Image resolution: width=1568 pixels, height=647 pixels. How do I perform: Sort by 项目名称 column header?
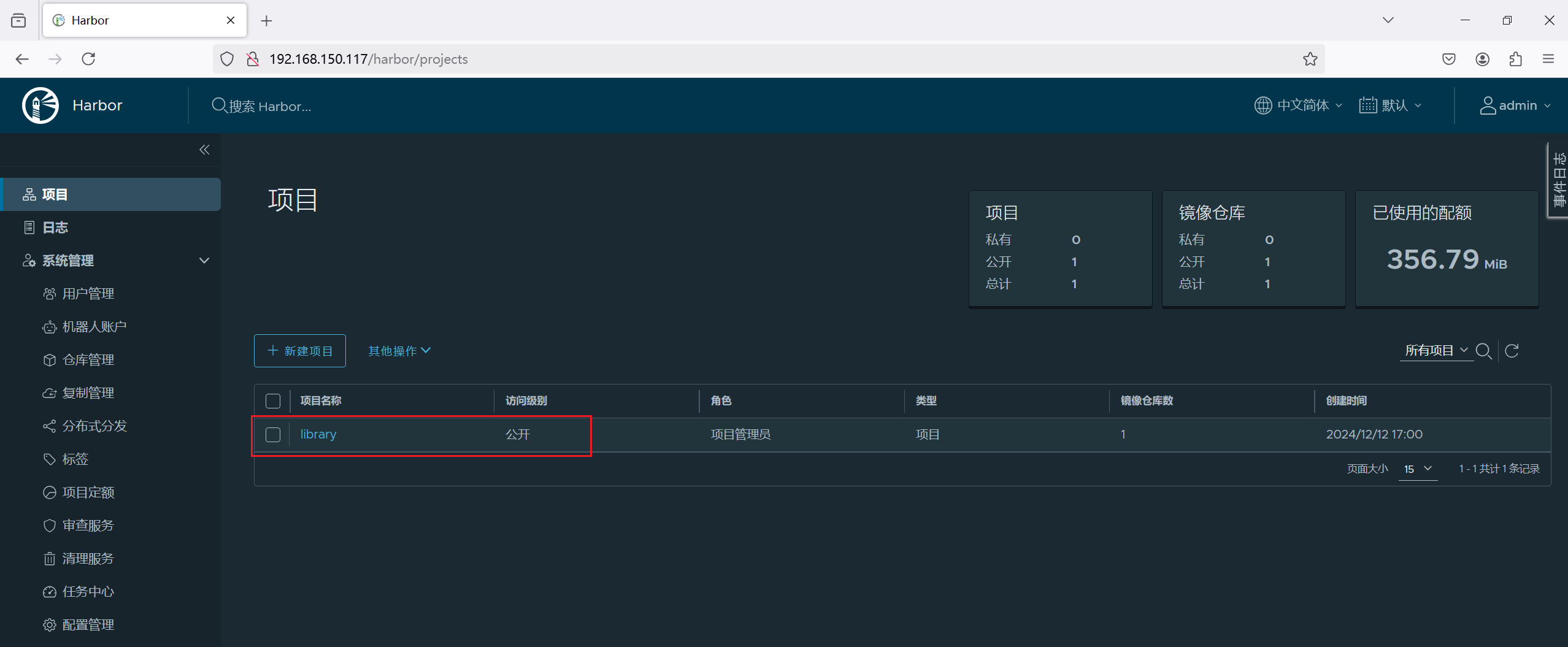pos(321,401)
